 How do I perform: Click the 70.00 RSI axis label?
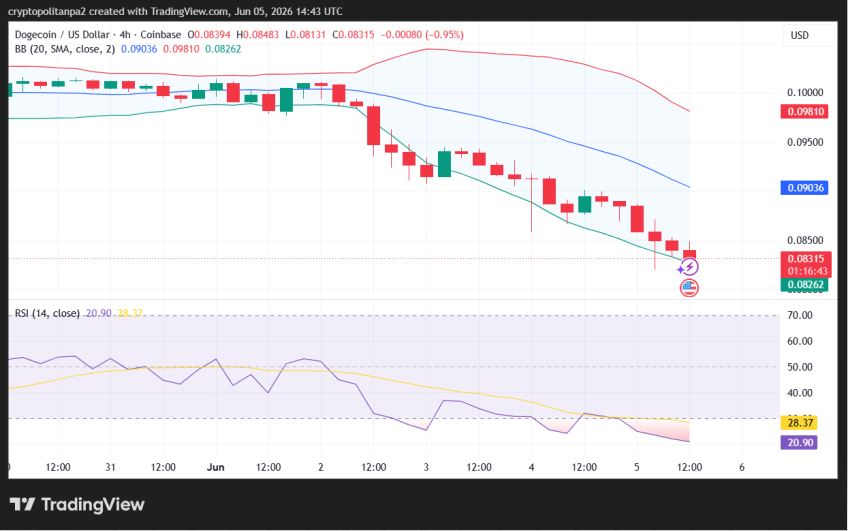[799, 315]
